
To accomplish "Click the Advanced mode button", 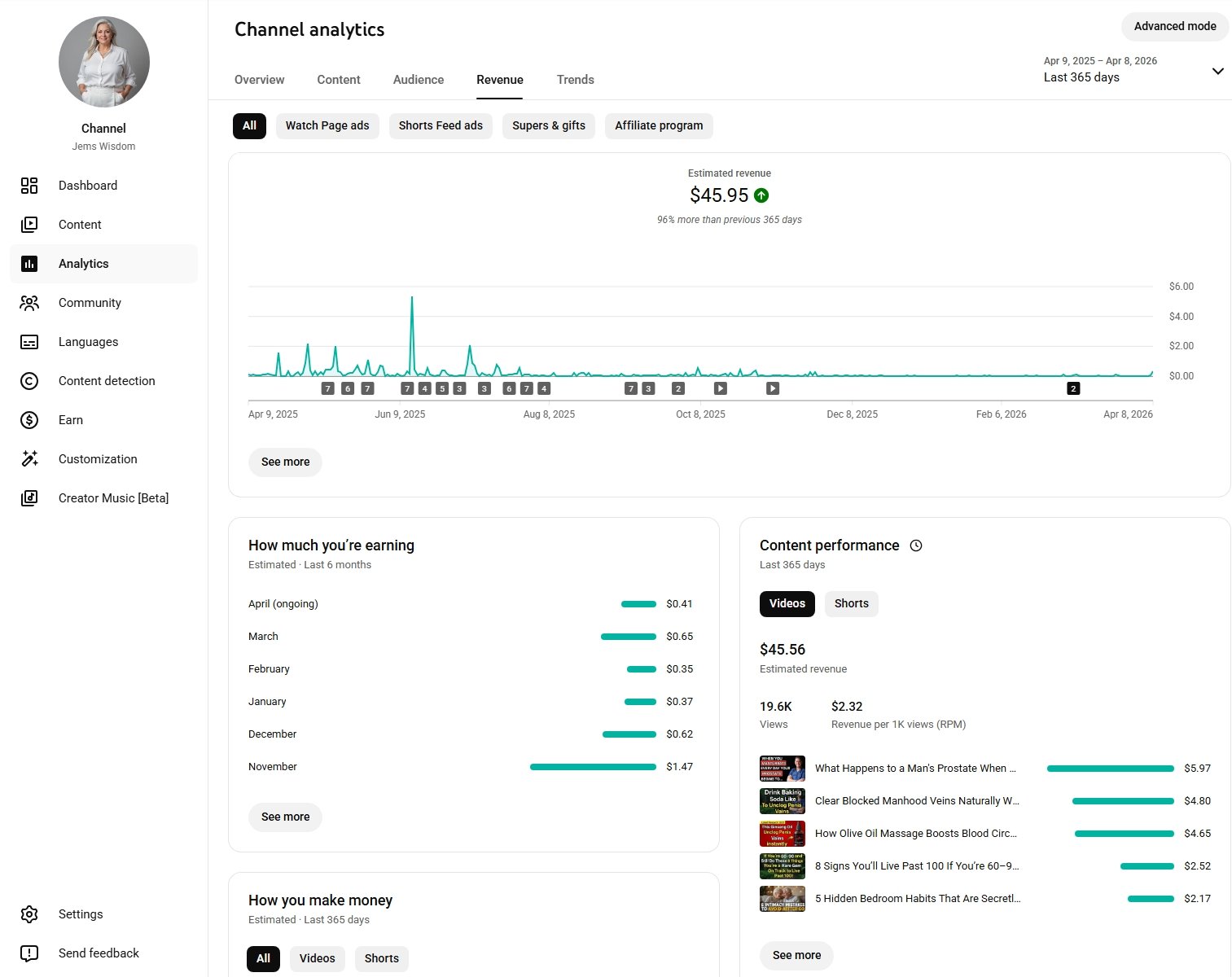I will (x=1174, y=26).
